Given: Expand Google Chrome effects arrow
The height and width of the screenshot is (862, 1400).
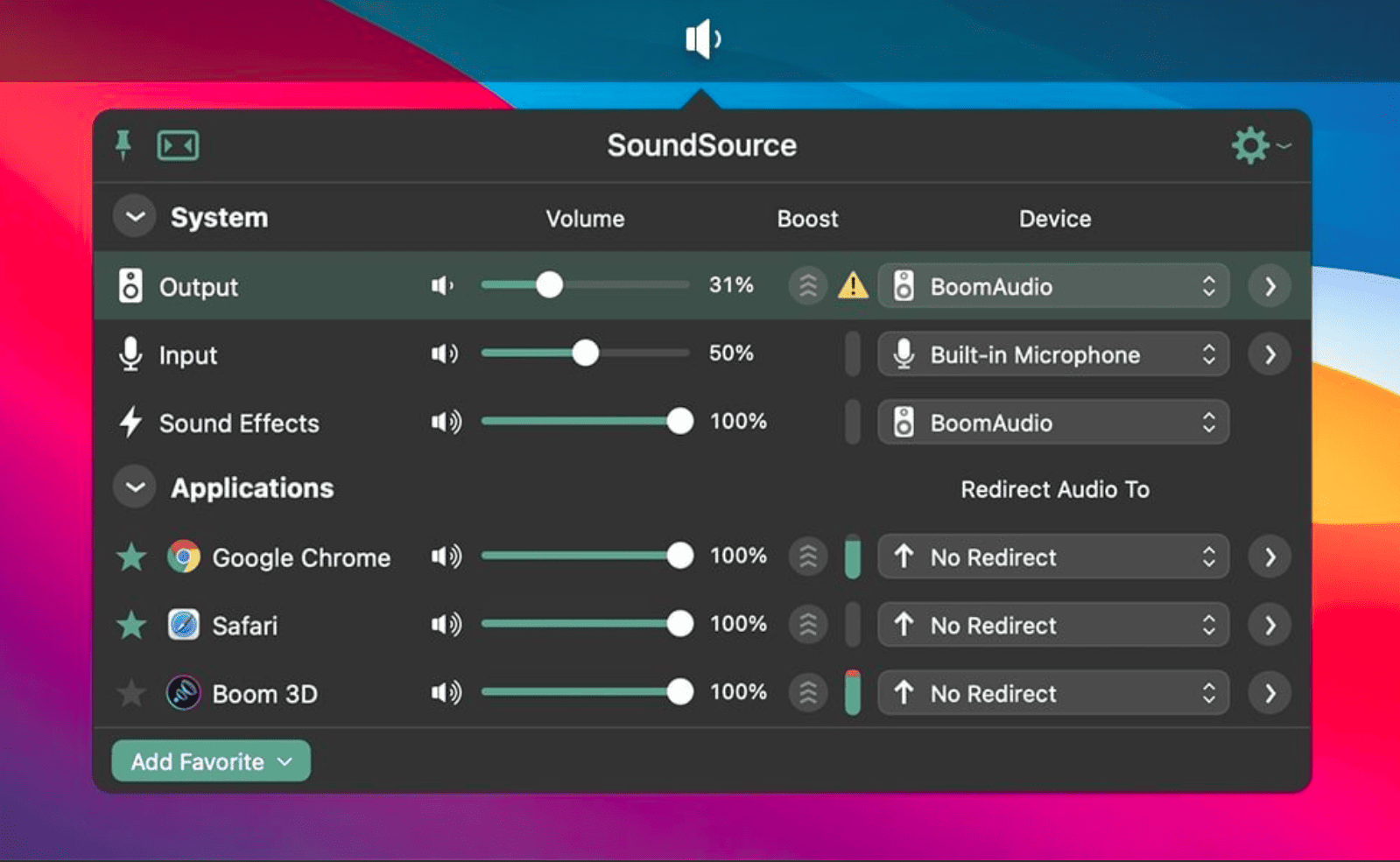Looking at the screenshot, I should click(x=1270, y=557).
